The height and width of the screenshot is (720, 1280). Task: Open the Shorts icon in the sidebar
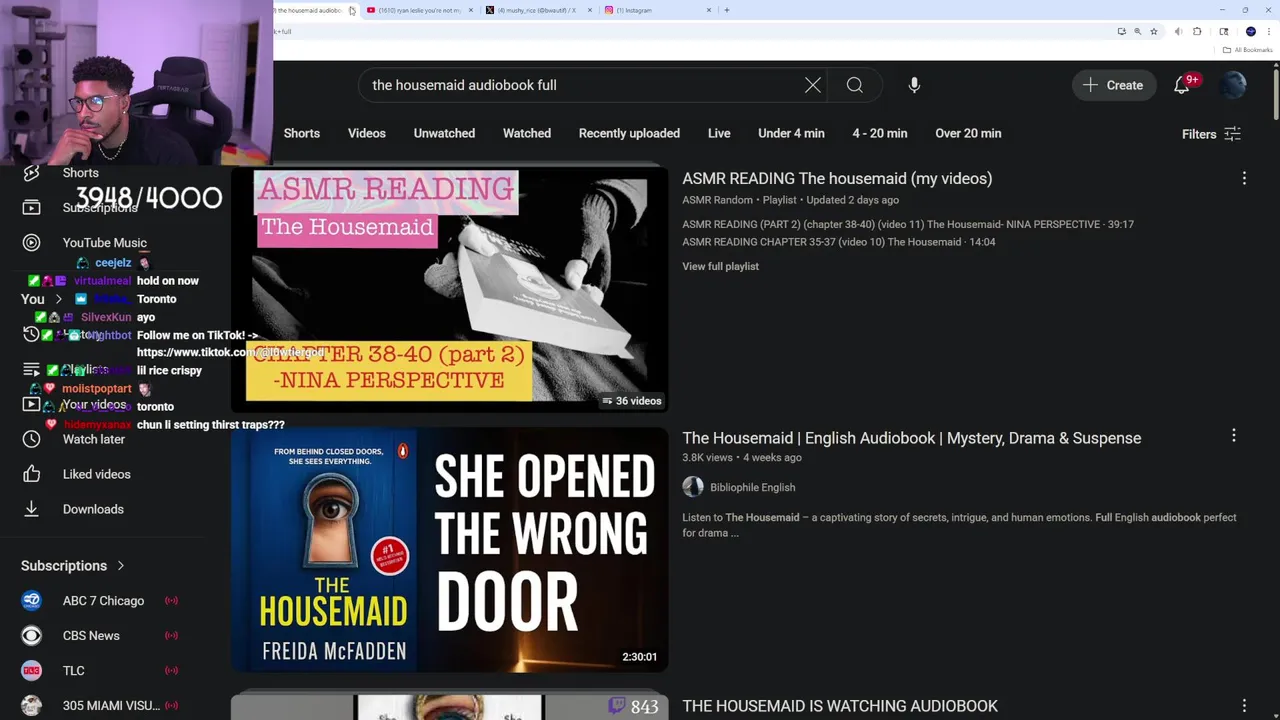(31, 173)
